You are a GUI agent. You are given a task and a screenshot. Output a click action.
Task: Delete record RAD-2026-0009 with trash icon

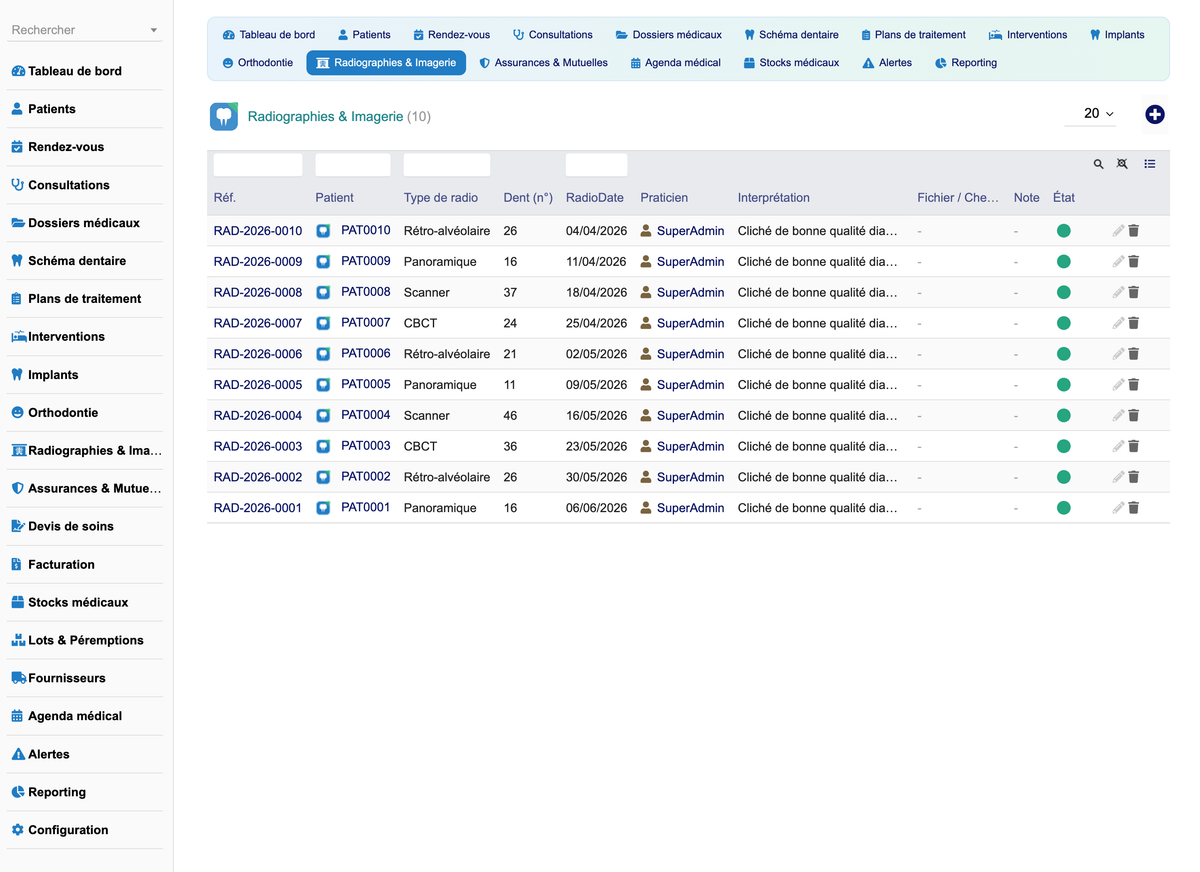point(1134,262)
